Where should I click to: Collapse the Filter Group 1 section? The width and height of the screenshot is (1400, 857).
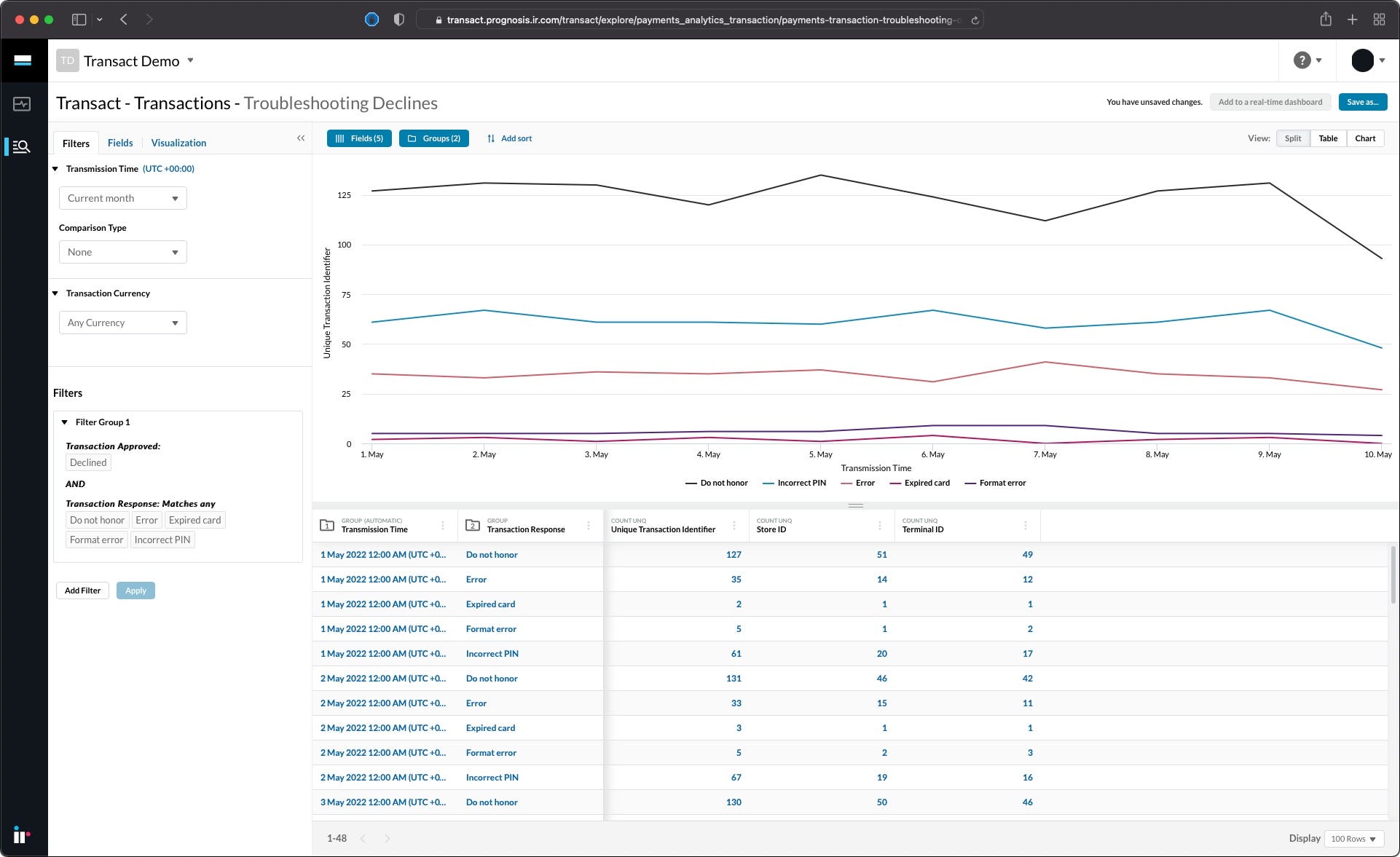point(65,422)
